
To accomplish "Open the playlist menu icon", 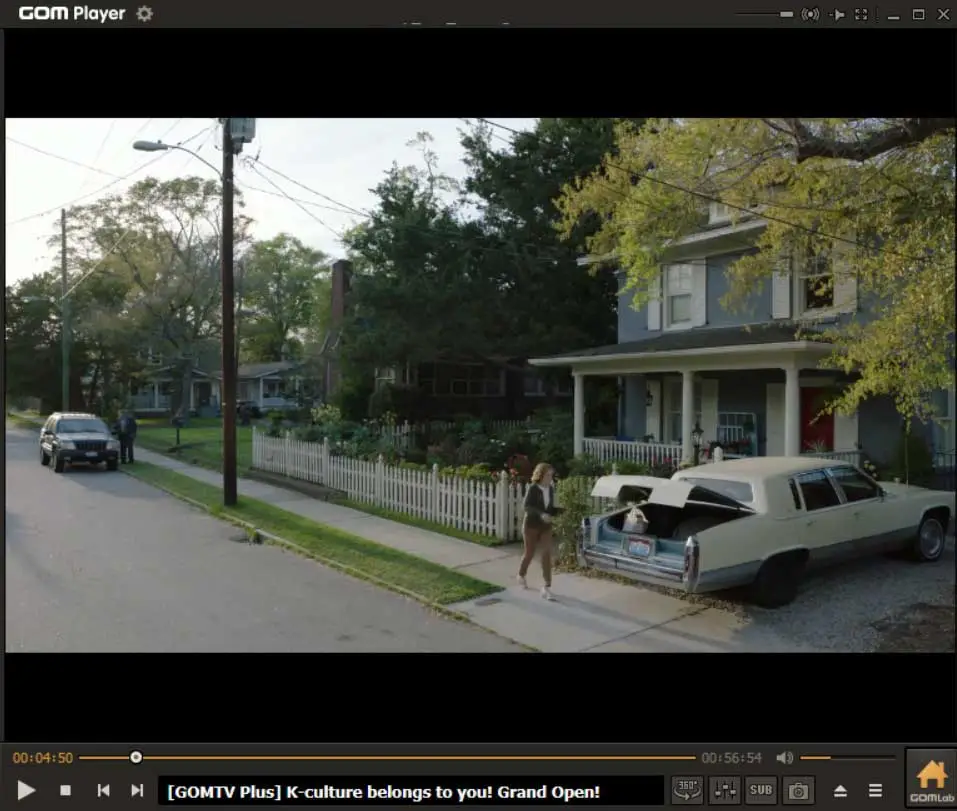I will (x=875, y=791).
